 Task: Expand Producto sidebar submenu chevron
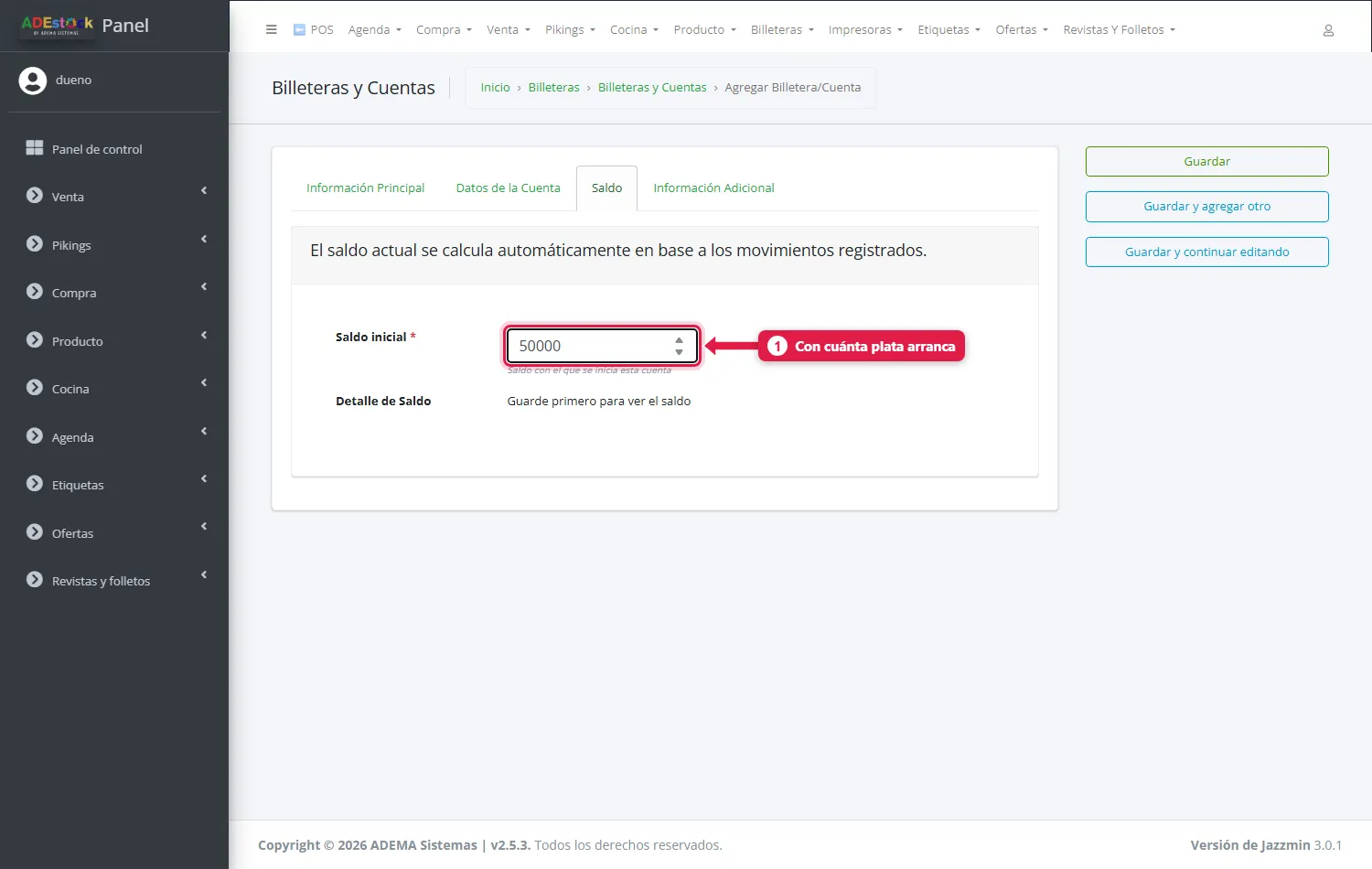click(x=204, y=336)
